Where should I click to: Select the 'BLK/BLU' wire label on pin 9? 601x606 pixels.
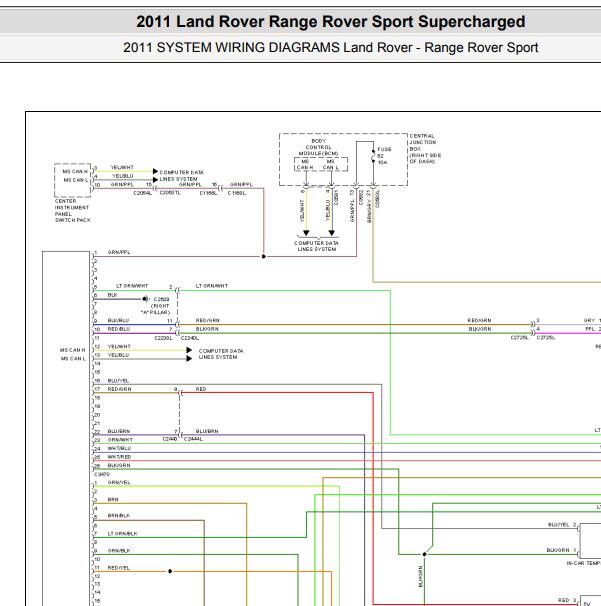118,320
